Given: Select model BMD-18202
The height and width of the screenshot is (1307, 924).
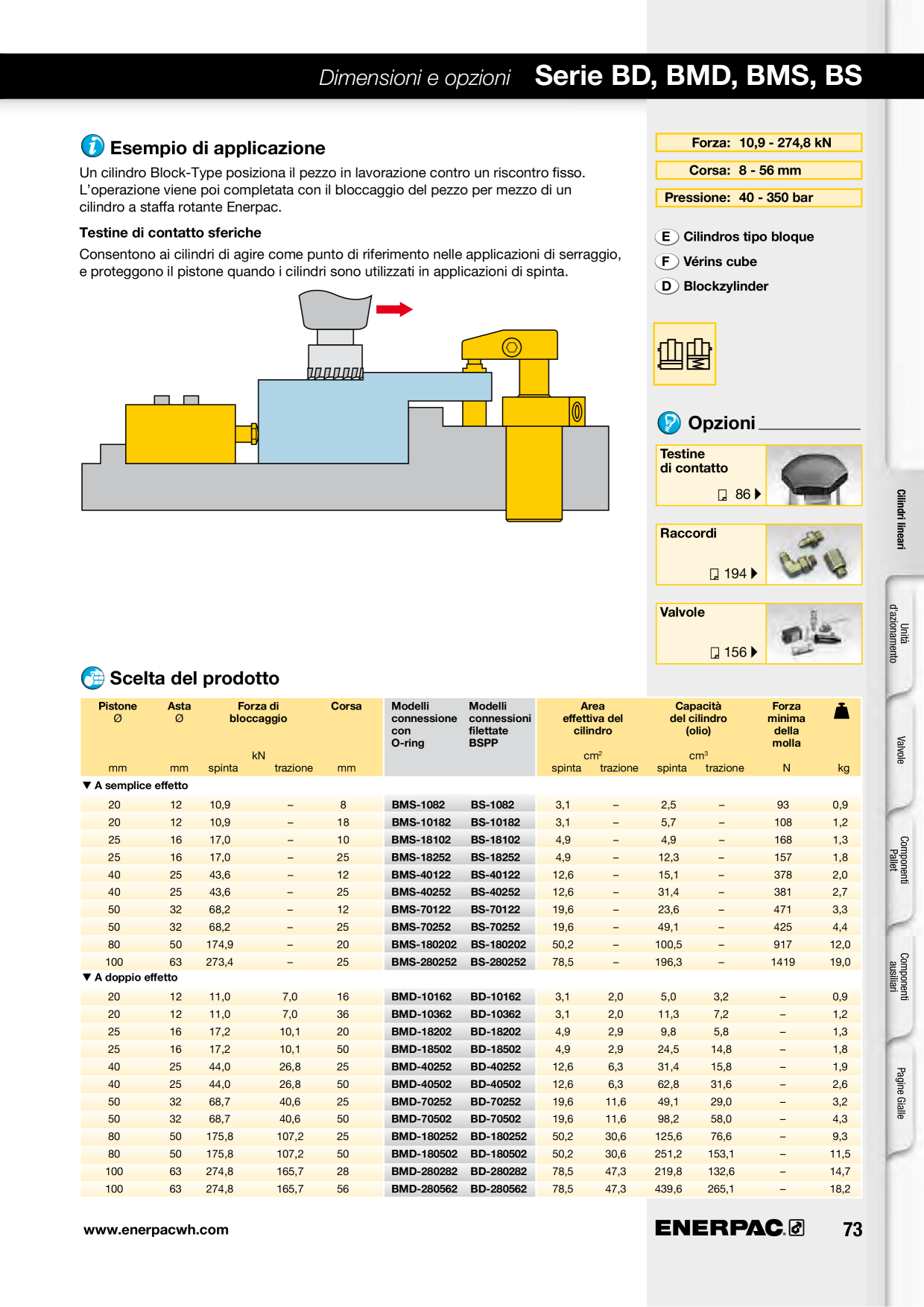Looking at the screenshot, I should [x=421, y=1031].
